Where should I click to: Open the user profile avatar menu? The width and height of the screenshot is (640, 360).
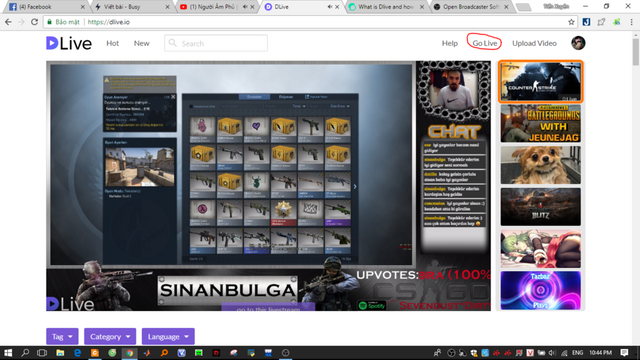(x=578, y=43)
